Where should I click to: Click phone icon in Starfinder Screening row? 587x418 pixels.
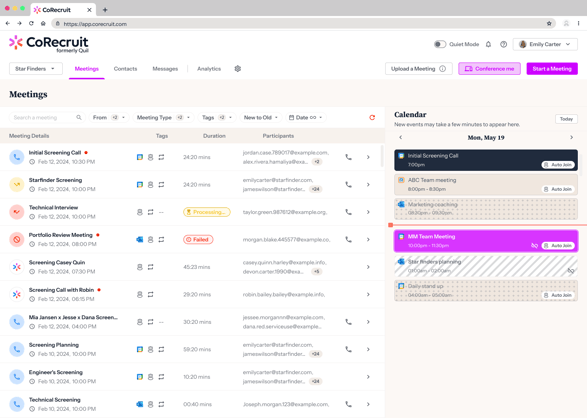[x=348, y=184]
